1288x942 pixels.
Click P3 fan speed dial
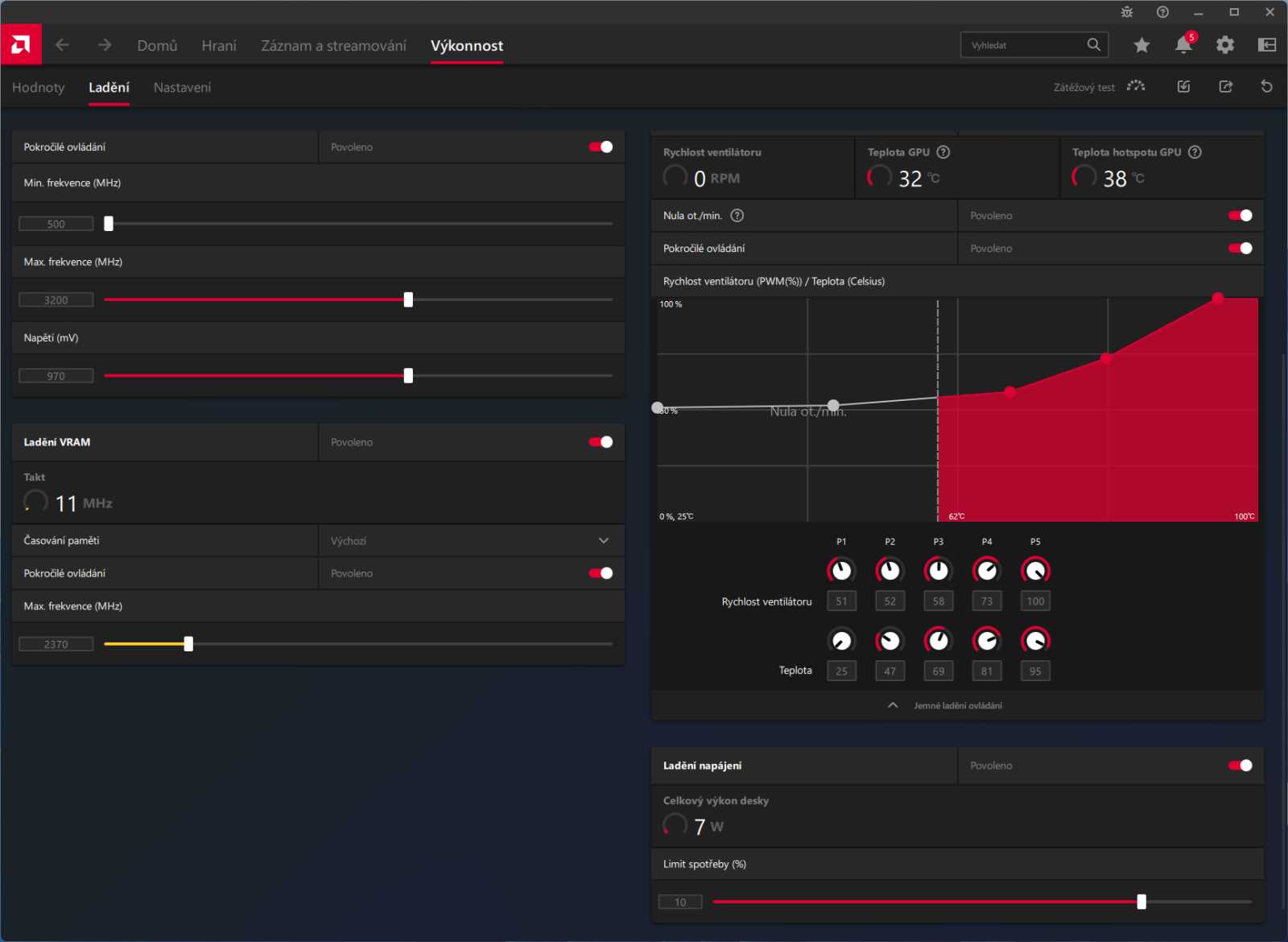pyautogui.click(x=939, y=571)
